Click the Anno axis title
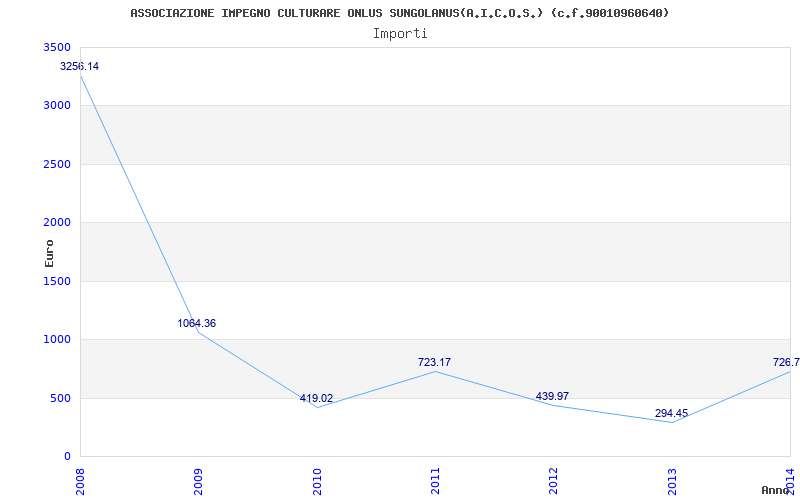The height and width of the screenshot is (500, 800). 776,490
